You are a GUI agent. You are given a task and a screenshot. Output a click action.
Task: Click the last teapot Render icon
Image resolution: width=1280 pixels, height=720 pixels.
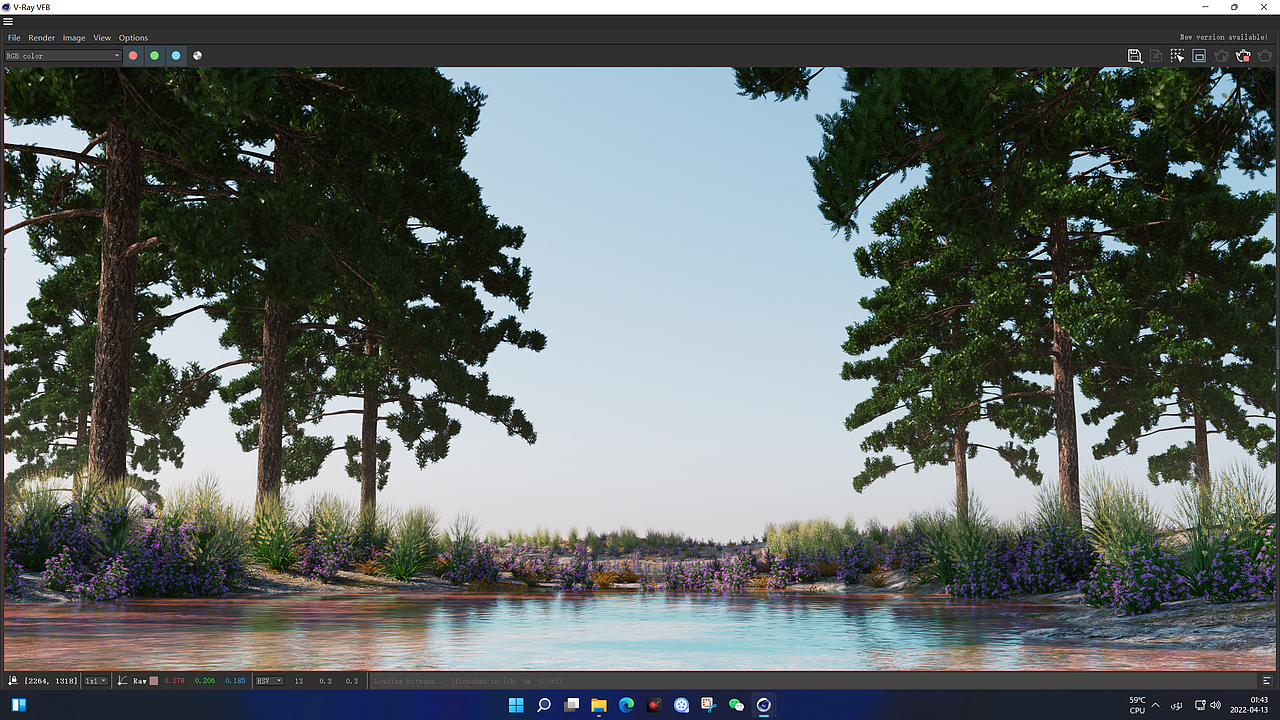coord(1265,56)
